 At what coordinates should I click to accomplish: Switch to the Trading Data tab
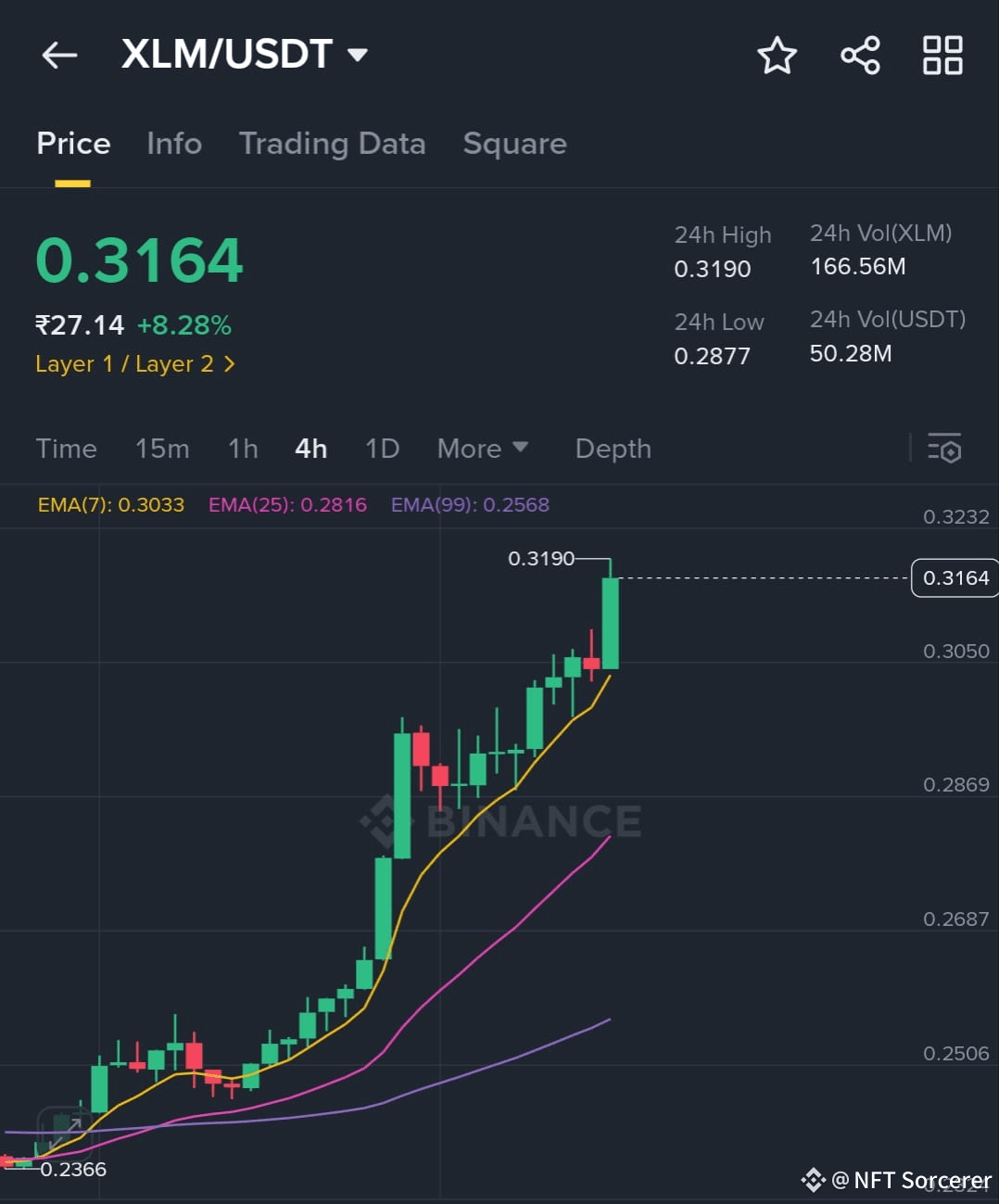pyautogui.click(x=332, y=144)
